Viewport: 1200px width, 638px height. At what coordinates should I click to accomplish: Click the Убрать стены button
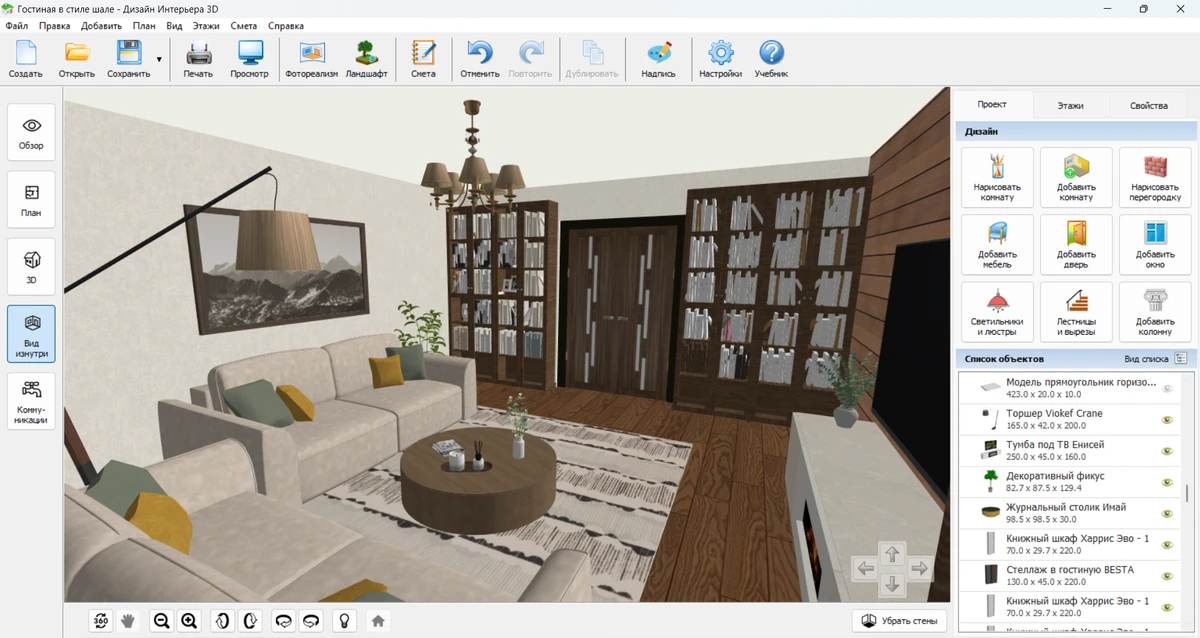pos(899,621)
